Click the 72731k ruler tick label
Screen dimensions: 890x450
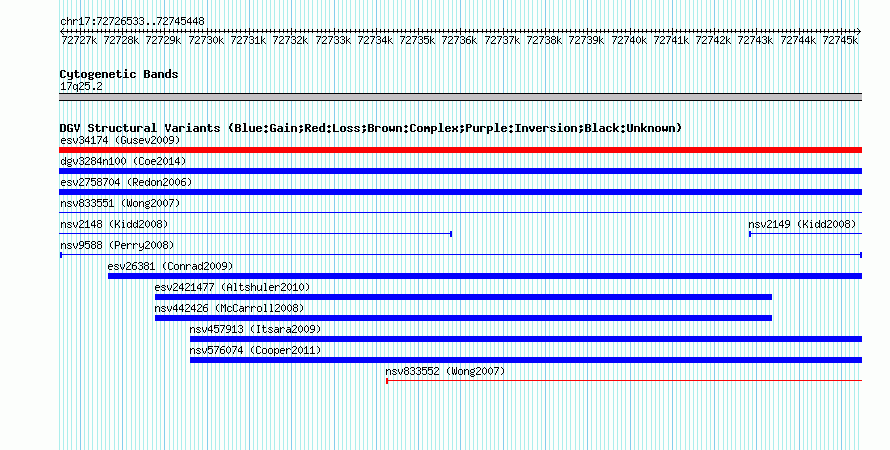tap(248, 40)
